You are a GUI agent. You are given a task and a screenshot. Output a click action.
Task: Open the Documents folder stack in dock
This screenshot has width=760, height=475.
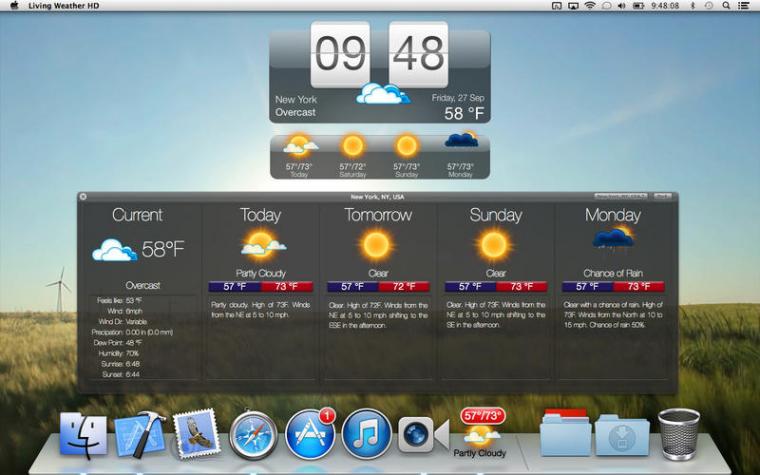point(566,433)
